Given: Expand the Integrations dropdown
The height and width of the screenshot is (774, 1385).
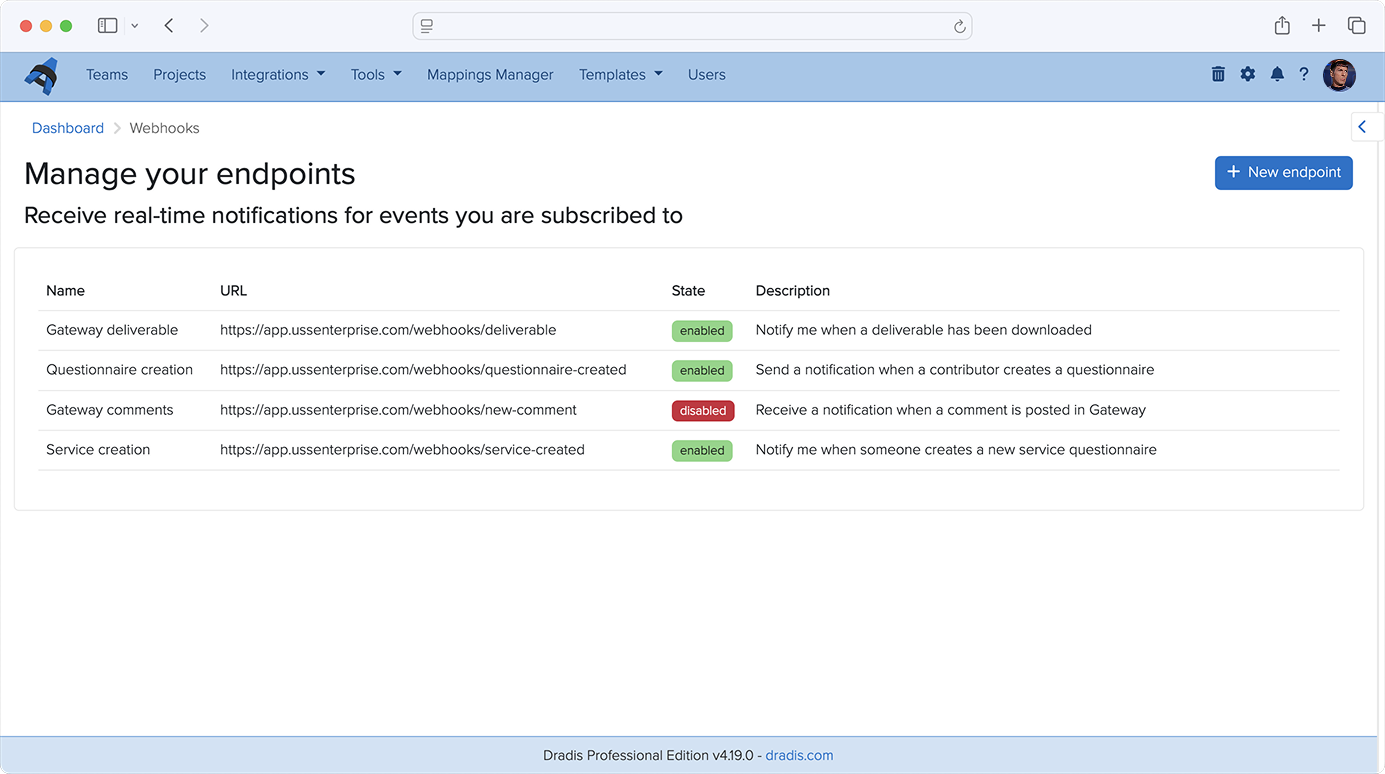Looking at the screenshot, I should click(278, 75).
